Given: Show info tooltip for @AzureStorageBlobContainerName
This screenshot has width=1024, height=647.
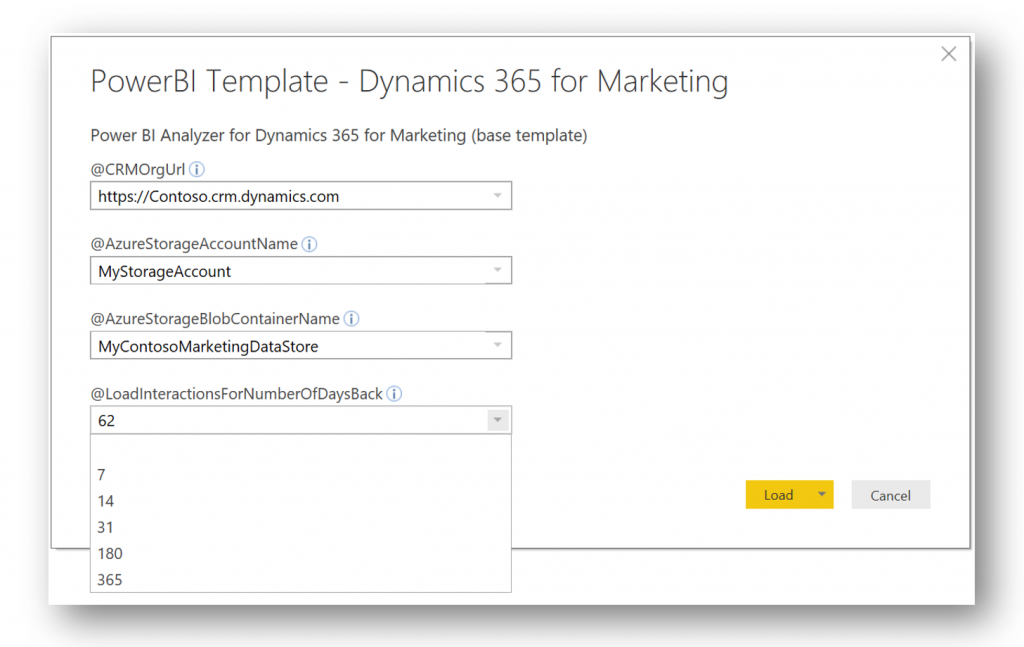Looking at the screenshot, I should click(x=351, y=319).
